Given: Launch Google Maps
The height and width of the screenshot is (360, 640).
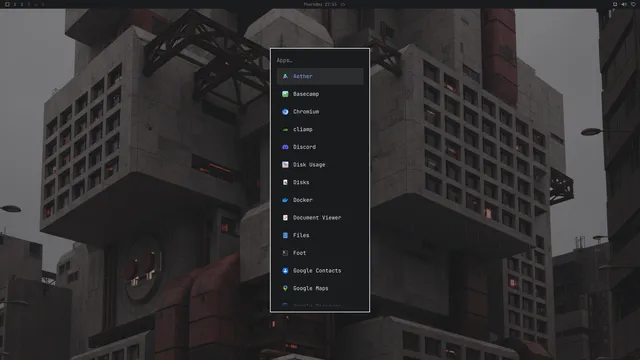Looking at the screenshot, I should click(320, 288).
